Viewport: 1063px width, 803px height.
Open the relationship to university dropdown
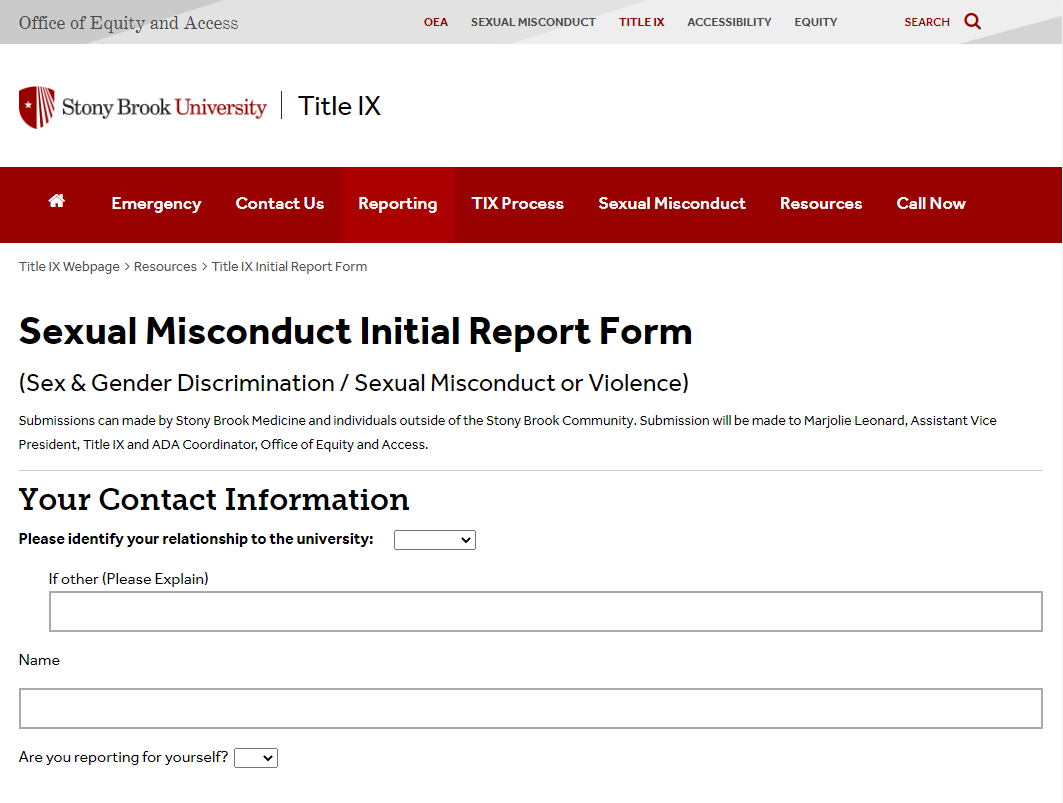(x=434, y=539)
